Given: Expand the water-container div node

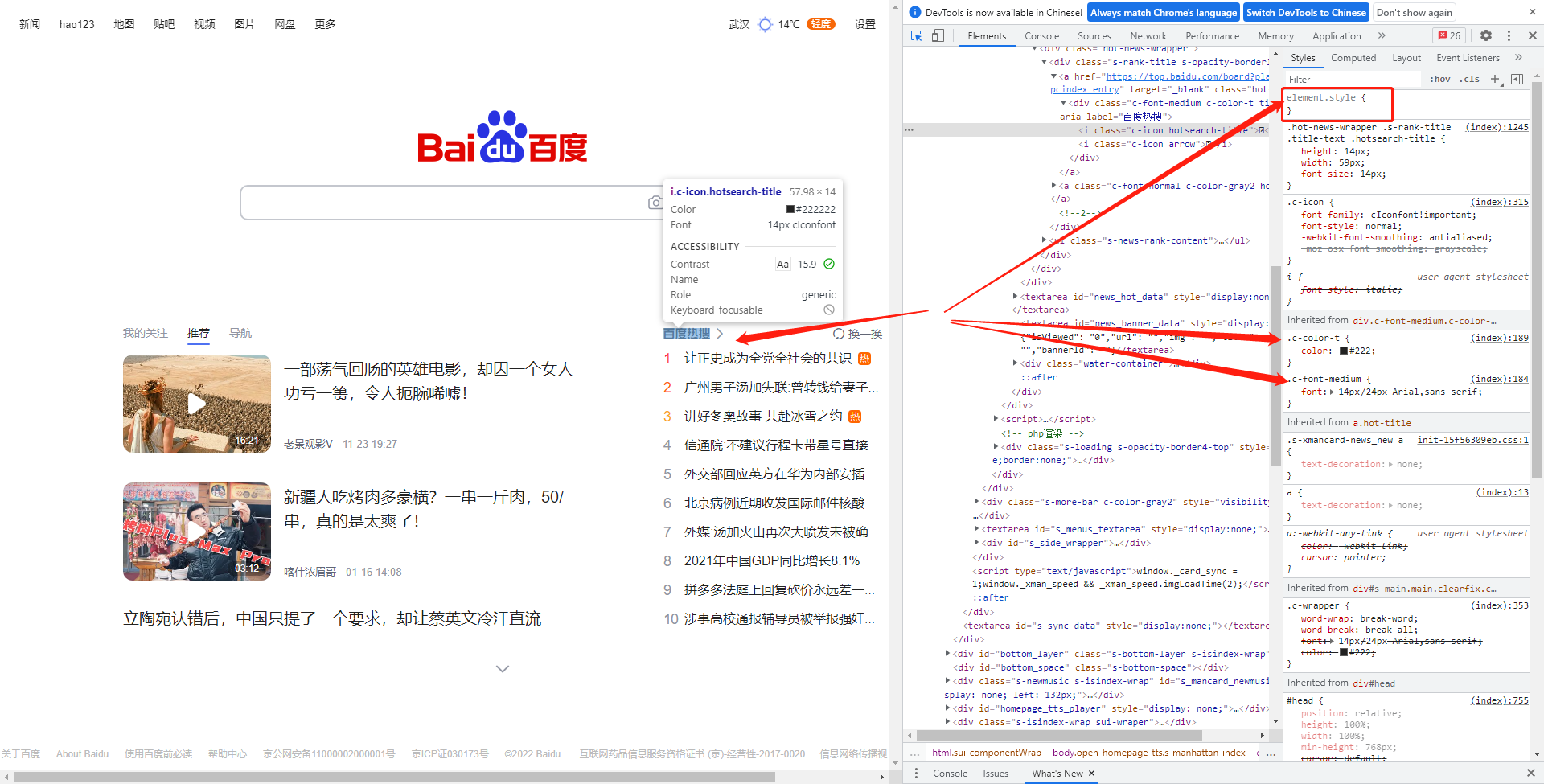Looking at the screenshot, I should 1015,363.
